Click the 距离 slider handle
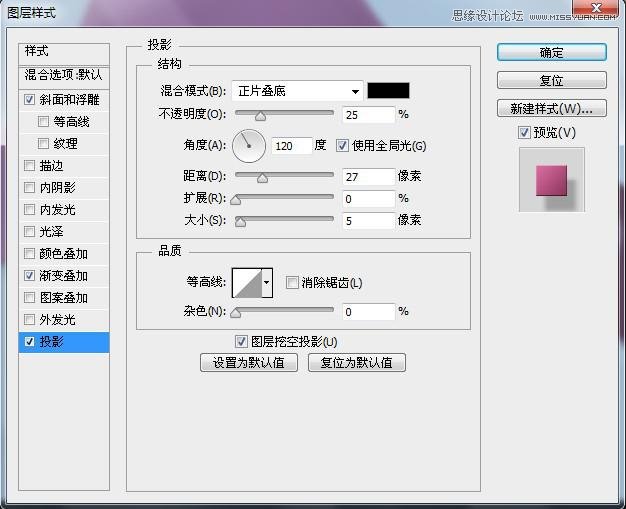 pyautogui.click(x=262, y=178)
